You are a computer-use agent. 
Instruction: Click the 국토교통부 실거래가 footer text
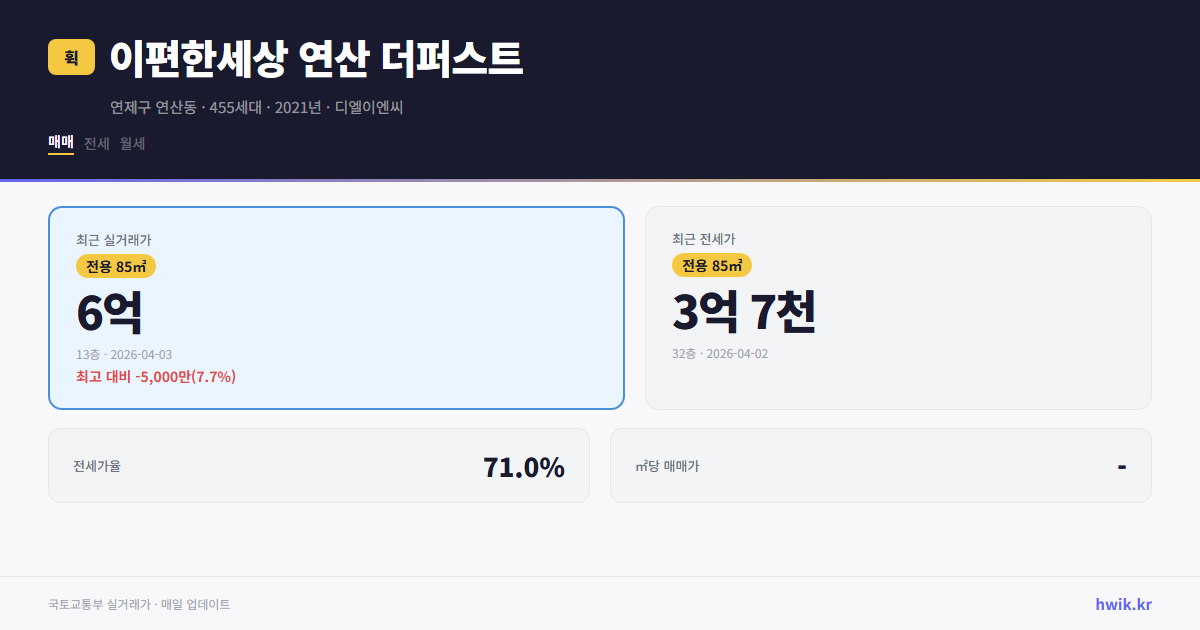click(x=96, y=604)
